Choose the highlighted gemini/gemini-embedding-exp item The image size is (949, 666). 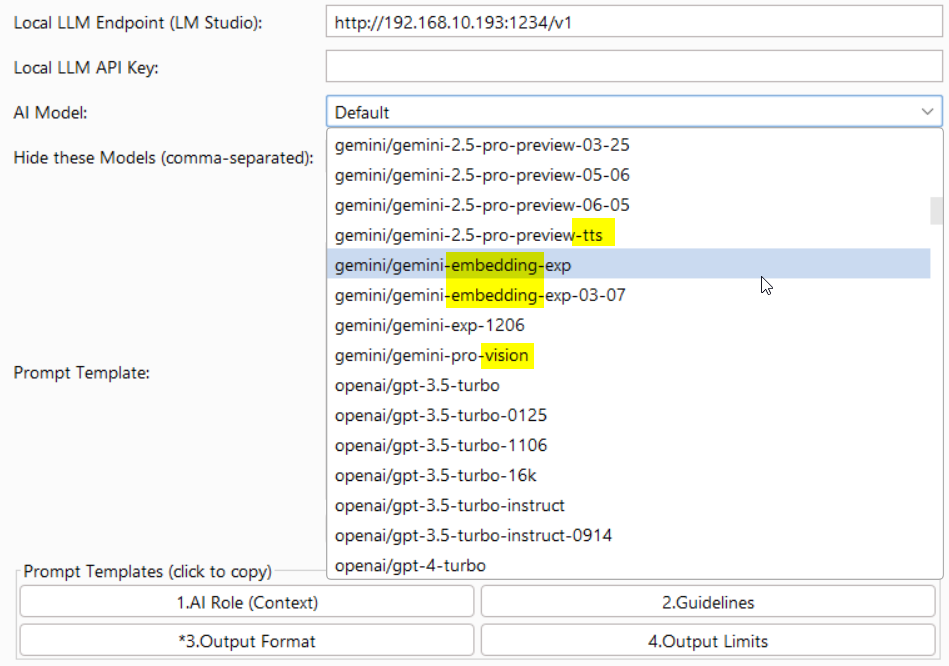click(x=628, y=265)
